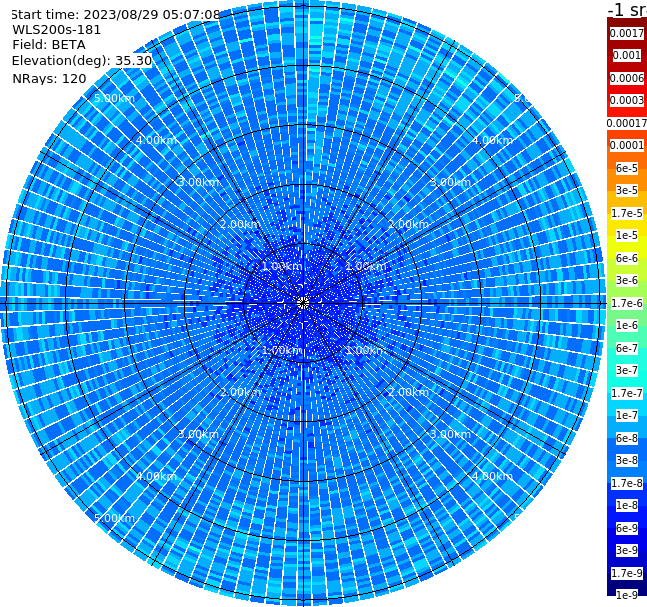Click the 3e-9 colorbar label
This screenshot has width=647, height=607.
point(627,550)
